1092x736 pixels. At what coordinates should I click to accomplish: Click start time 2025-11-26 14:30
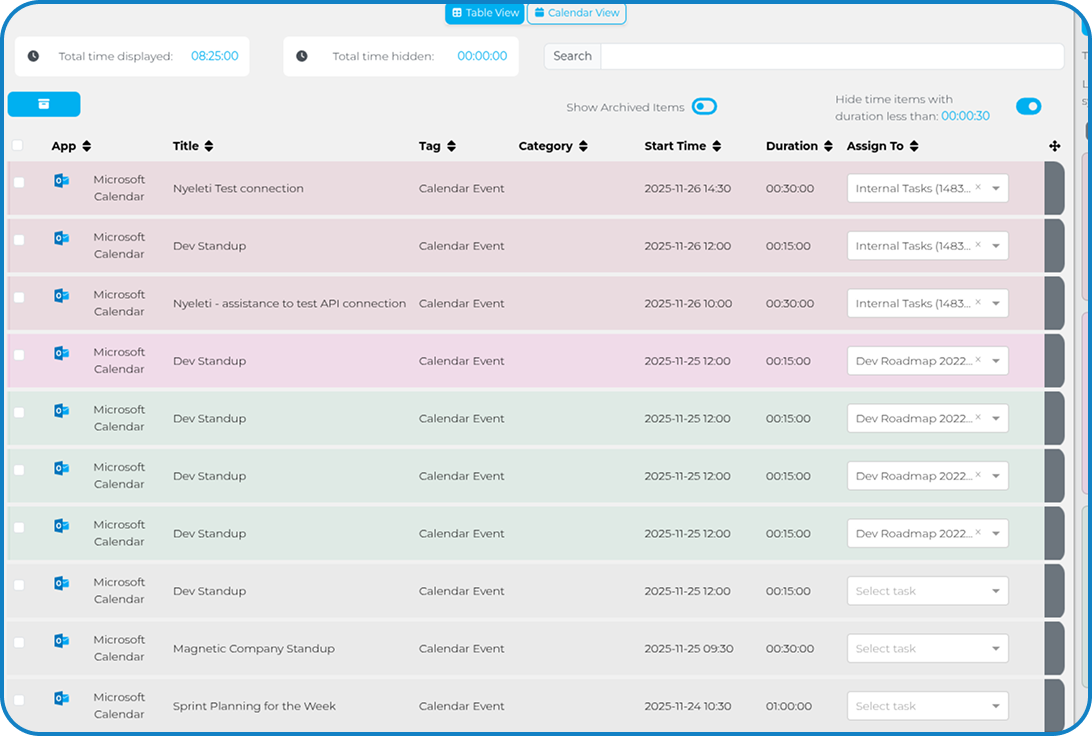tap(687, 189)
